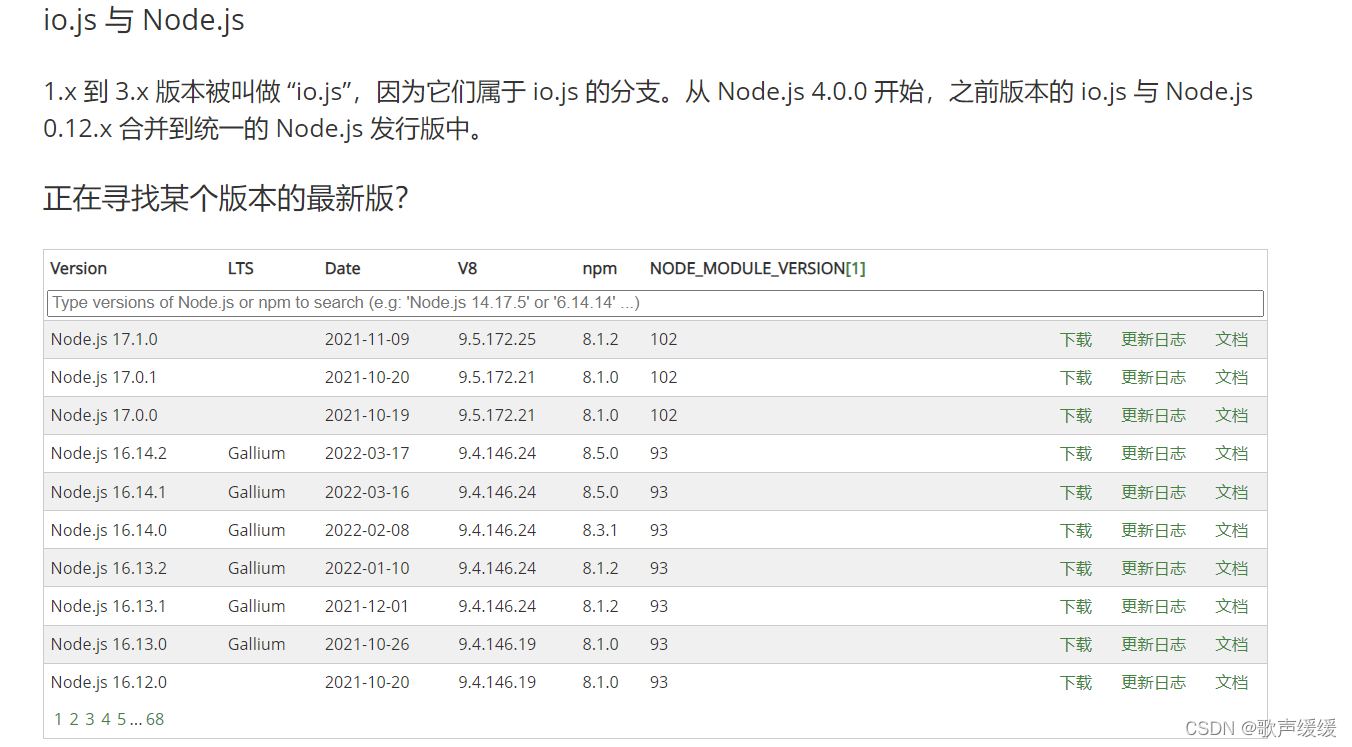Open docs for Node.js 17.0.1
The width and height of the screenshot is (1352, 747).
[x=1232, y=377]
